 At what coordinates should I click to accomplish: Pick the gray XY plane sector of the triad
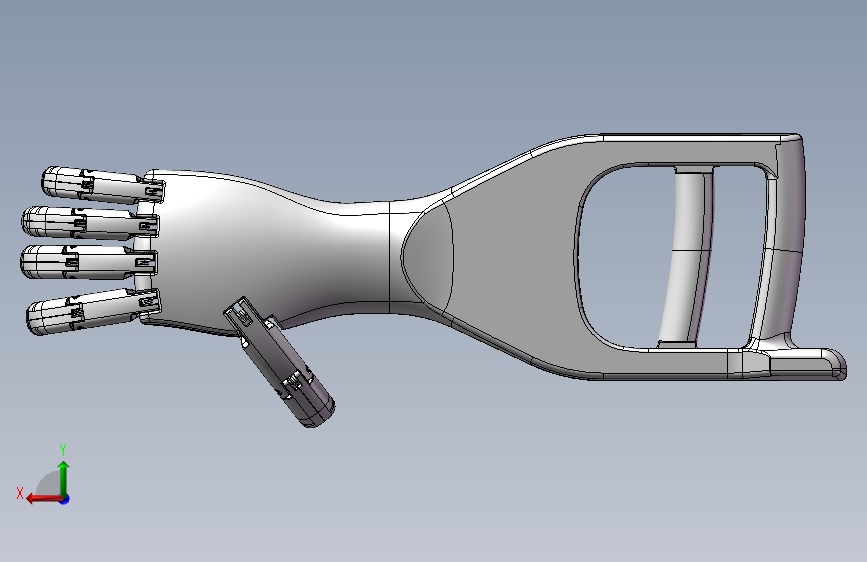pyautogui.click(x=49, y=485)
